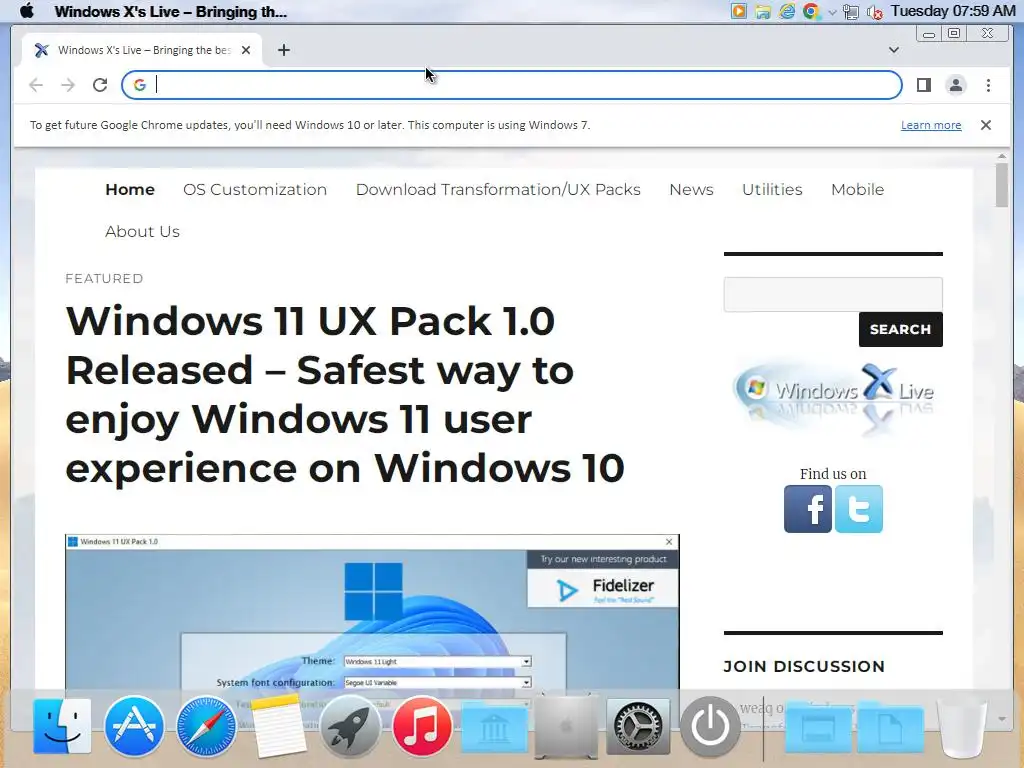Open the Utilities menu item

coord(772,189)
